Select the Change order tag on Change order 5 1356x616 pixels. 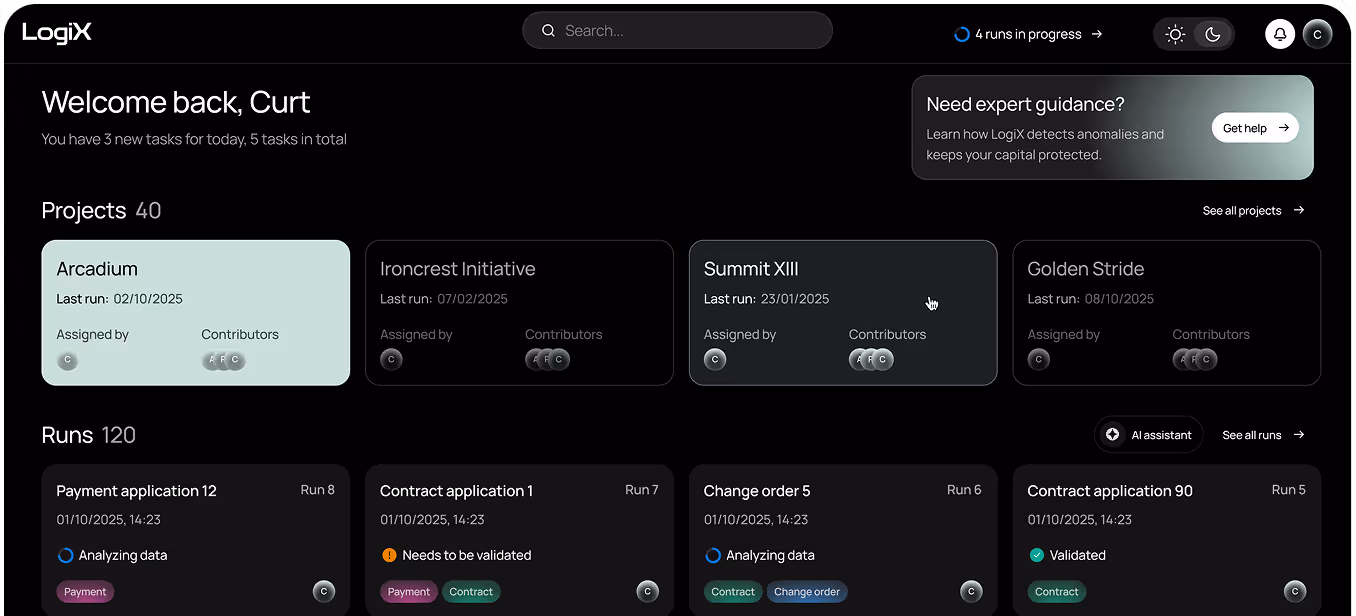tap(806, 591)
